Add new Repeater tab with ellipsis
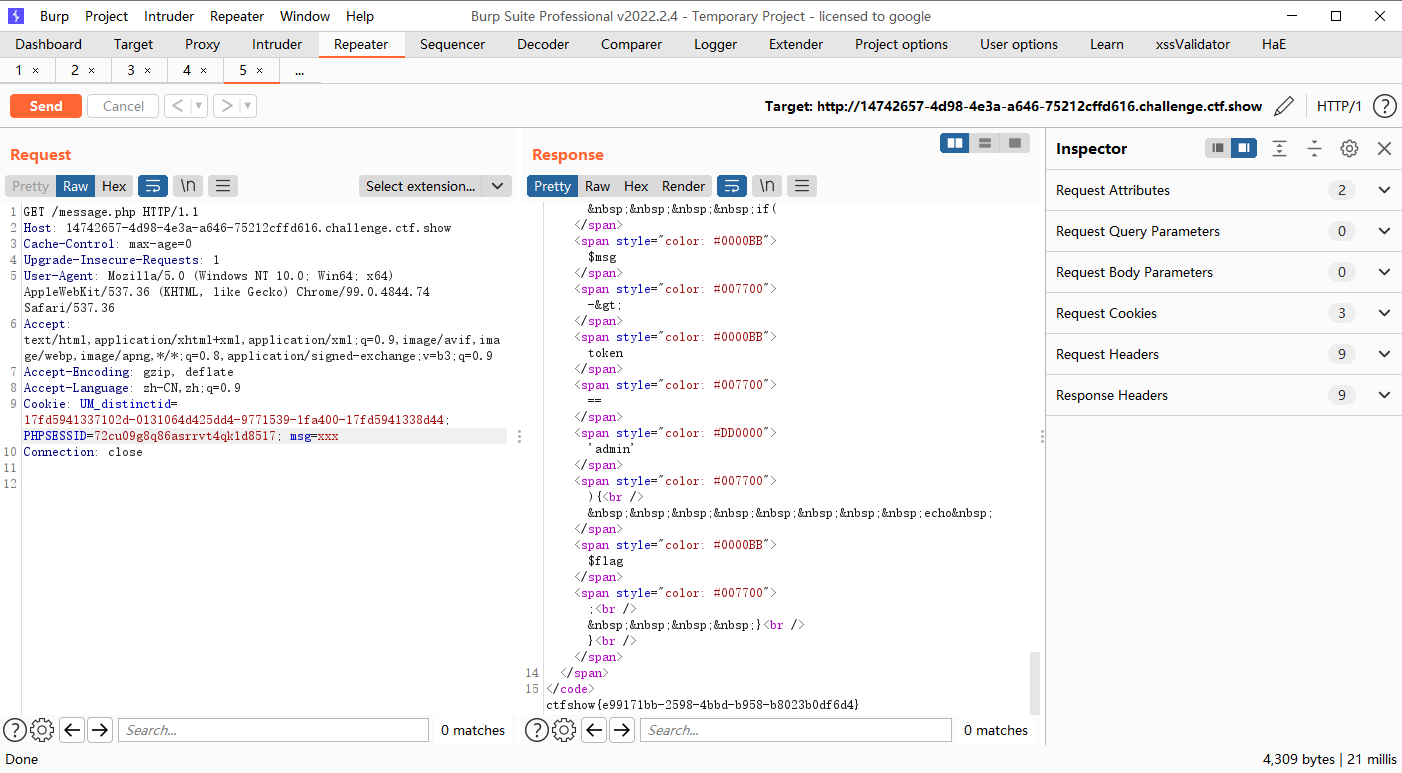Screen dimensions: 1402x773 click(x=298, y=71)
